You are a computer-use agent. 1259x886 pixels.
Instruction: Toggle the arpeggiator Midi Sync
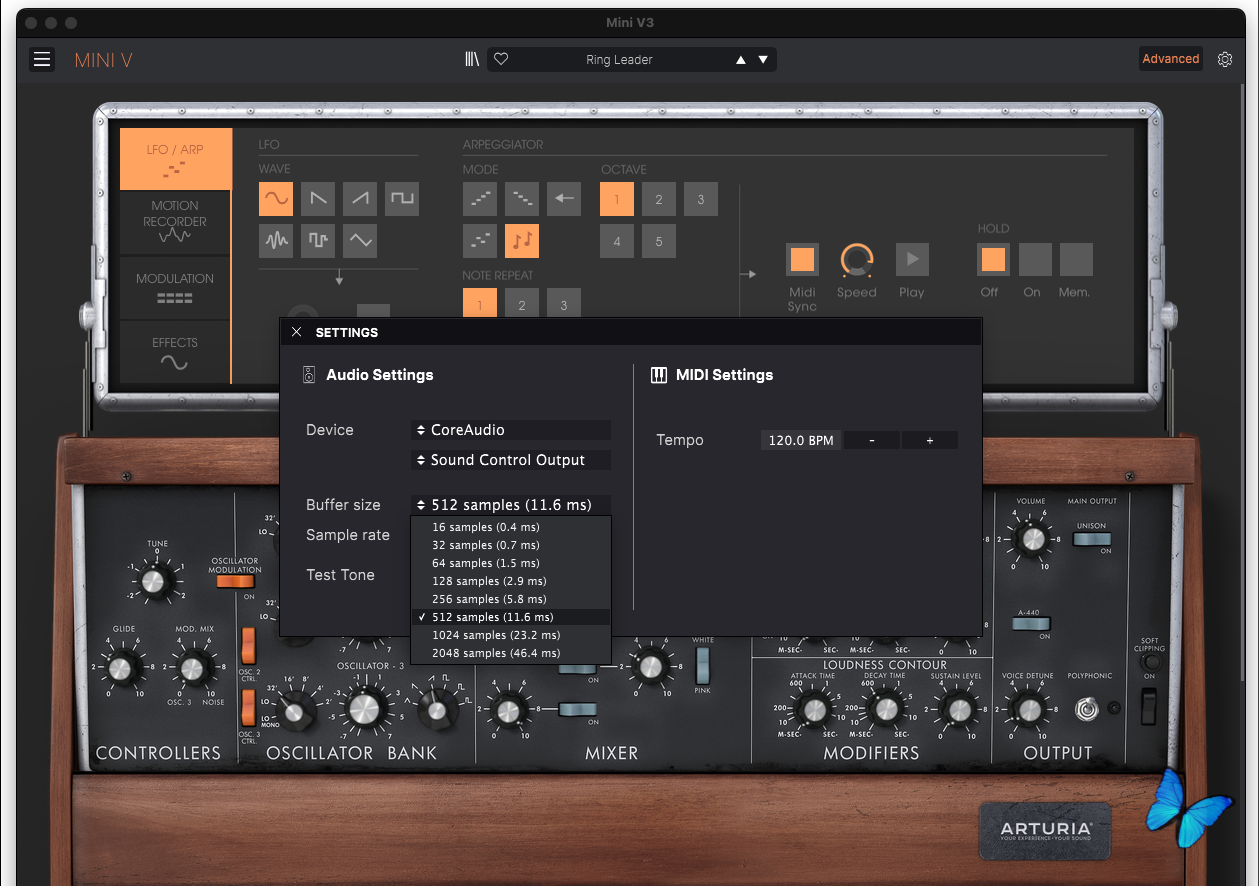pos(802,260)
